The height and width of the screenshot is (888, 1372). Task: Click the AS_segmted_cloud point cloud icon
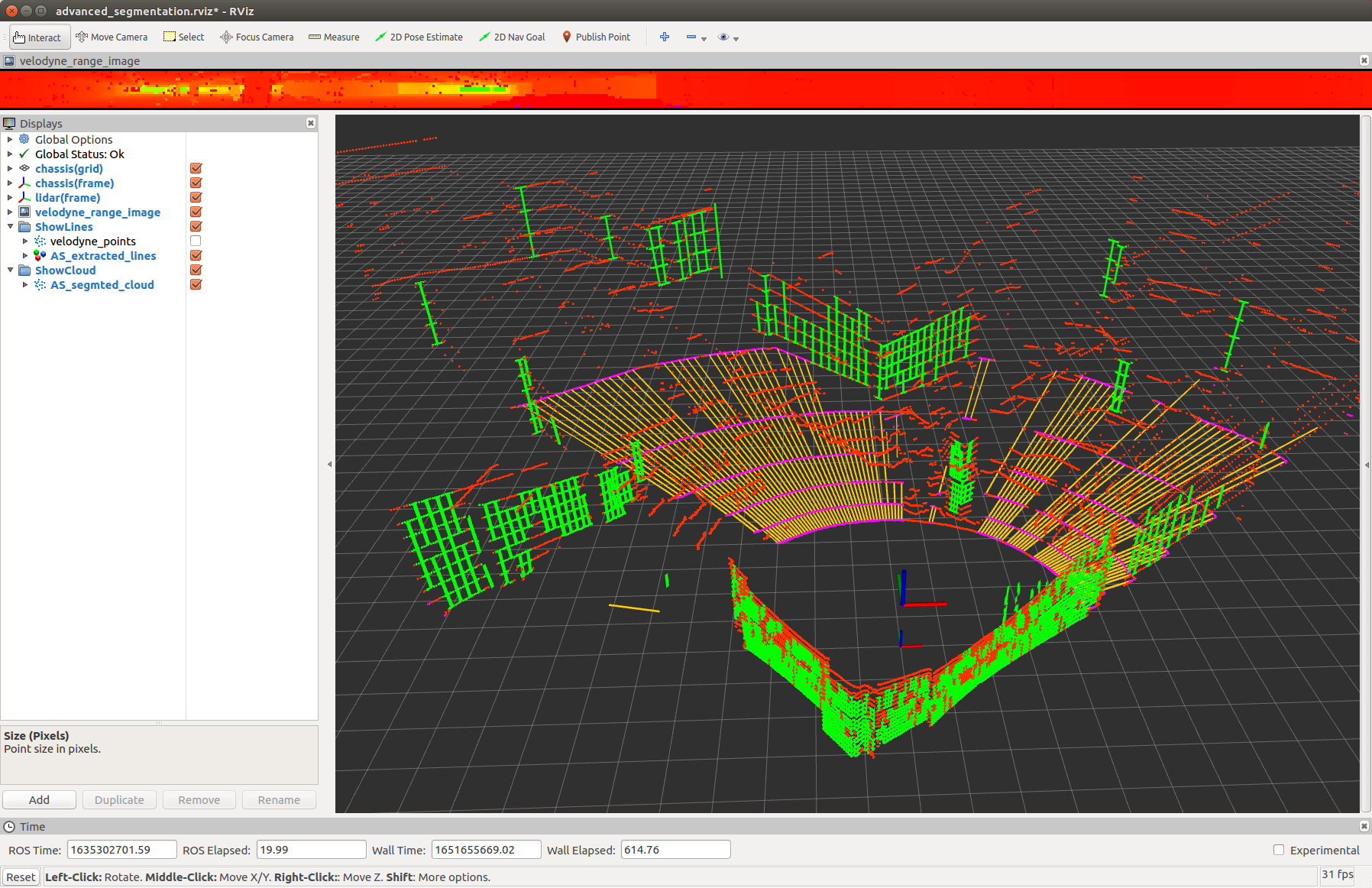click(x=40, y=284)
